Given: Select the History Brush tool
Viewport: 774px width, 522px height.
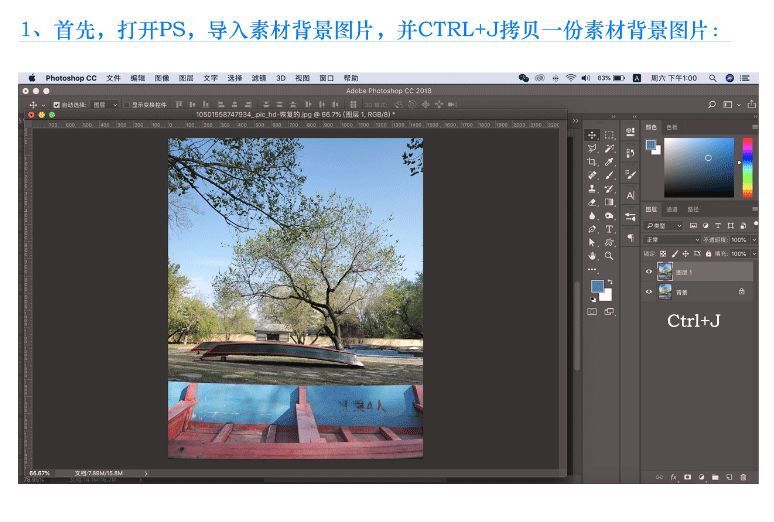Looking at the screenshot, I should point(609,189).
